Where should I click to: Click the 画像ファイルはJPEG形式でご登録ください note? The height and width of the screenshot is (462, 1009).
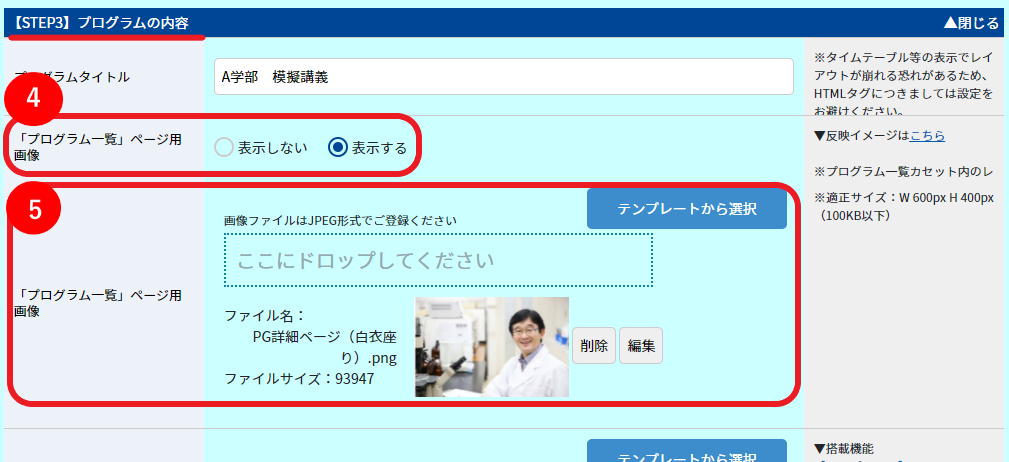pos(340,221)
